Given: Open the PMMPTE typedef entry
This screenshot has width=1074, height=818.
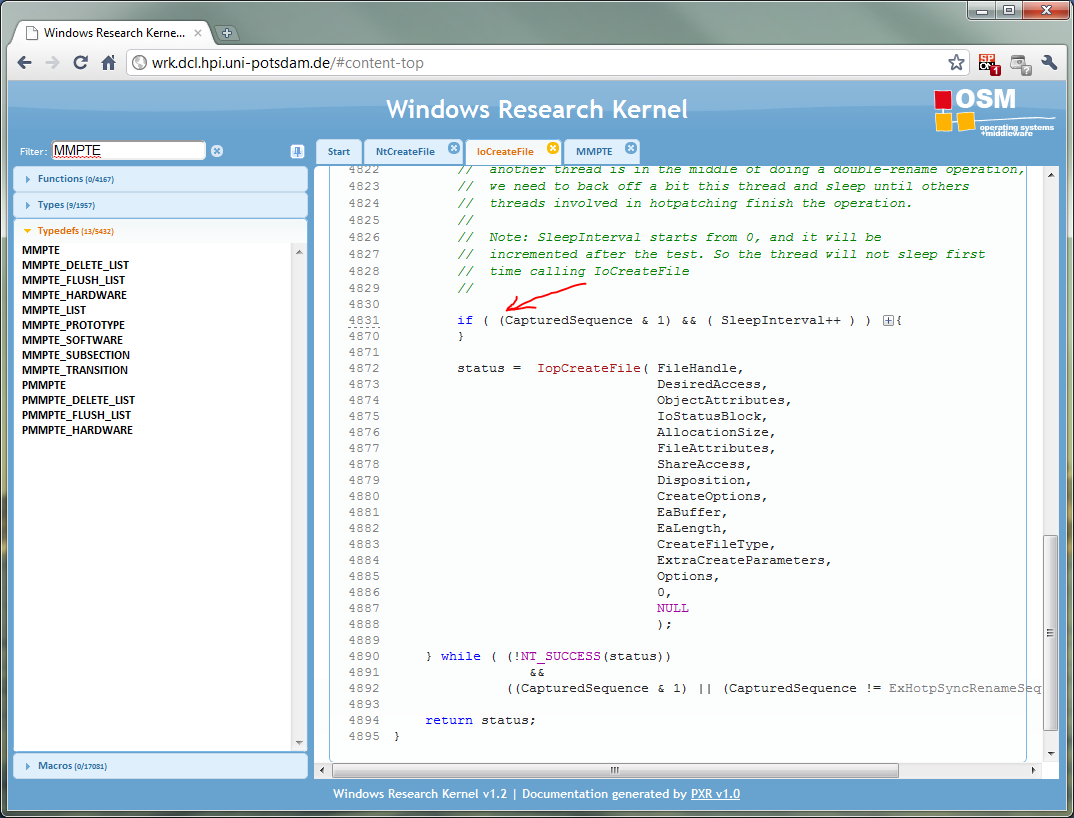Looking at the screenshot, I should [43, 386].
